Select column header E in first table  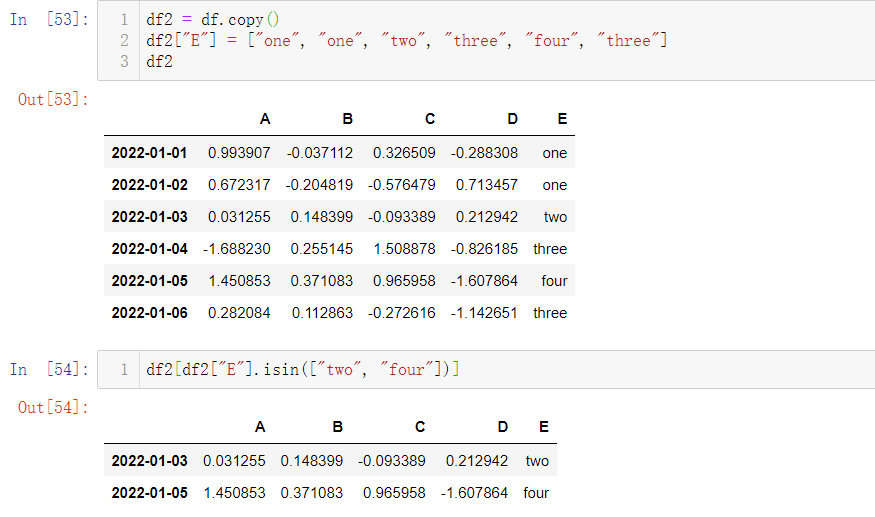(562, 119)
